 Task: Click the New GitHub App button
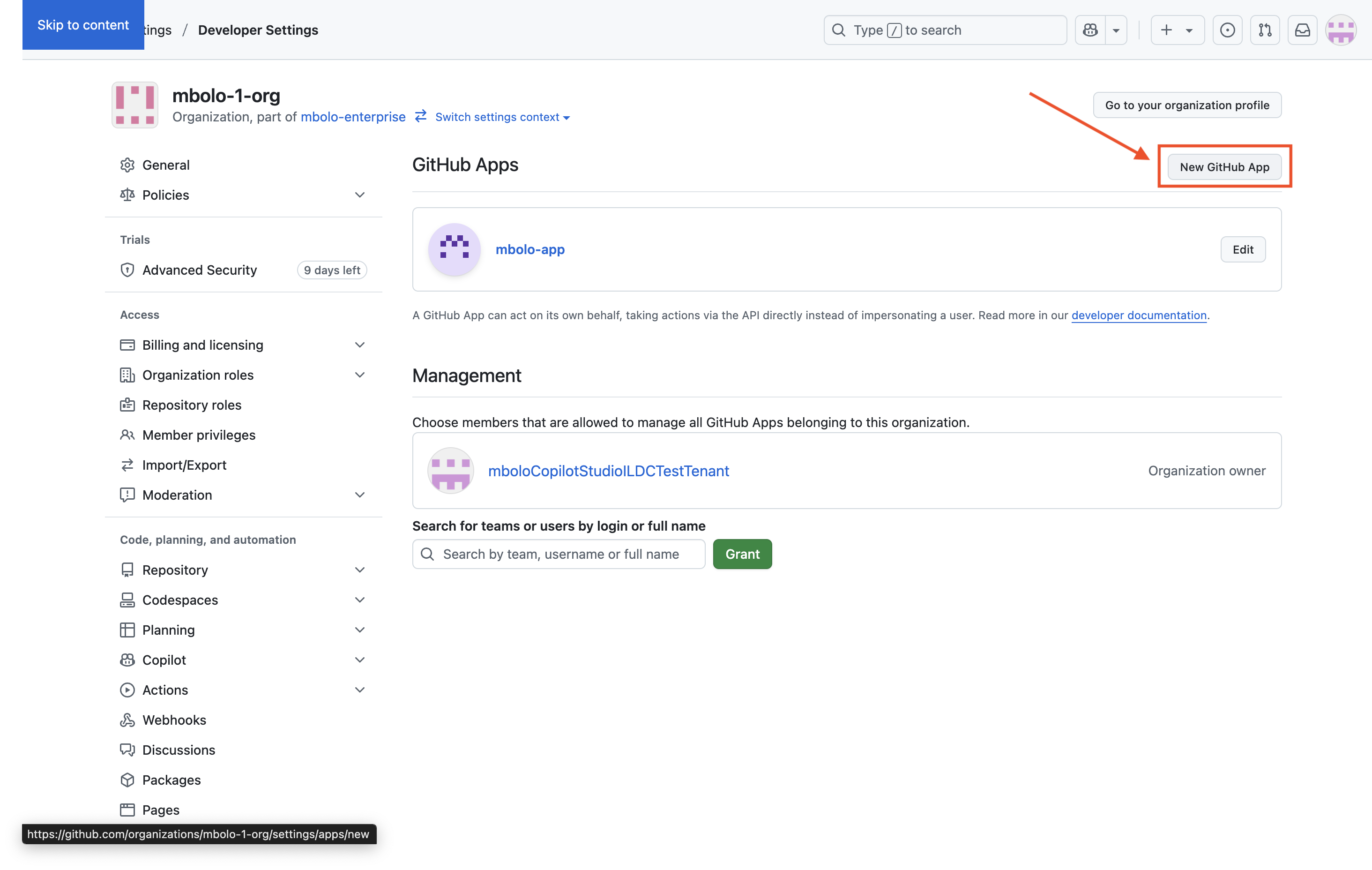(x=1224, y=166)
